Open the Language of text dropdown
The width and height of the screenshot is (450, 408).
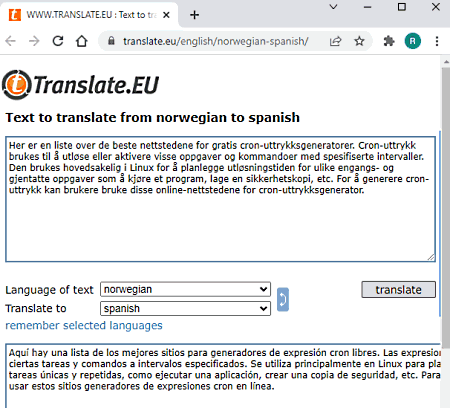point(185,289)
